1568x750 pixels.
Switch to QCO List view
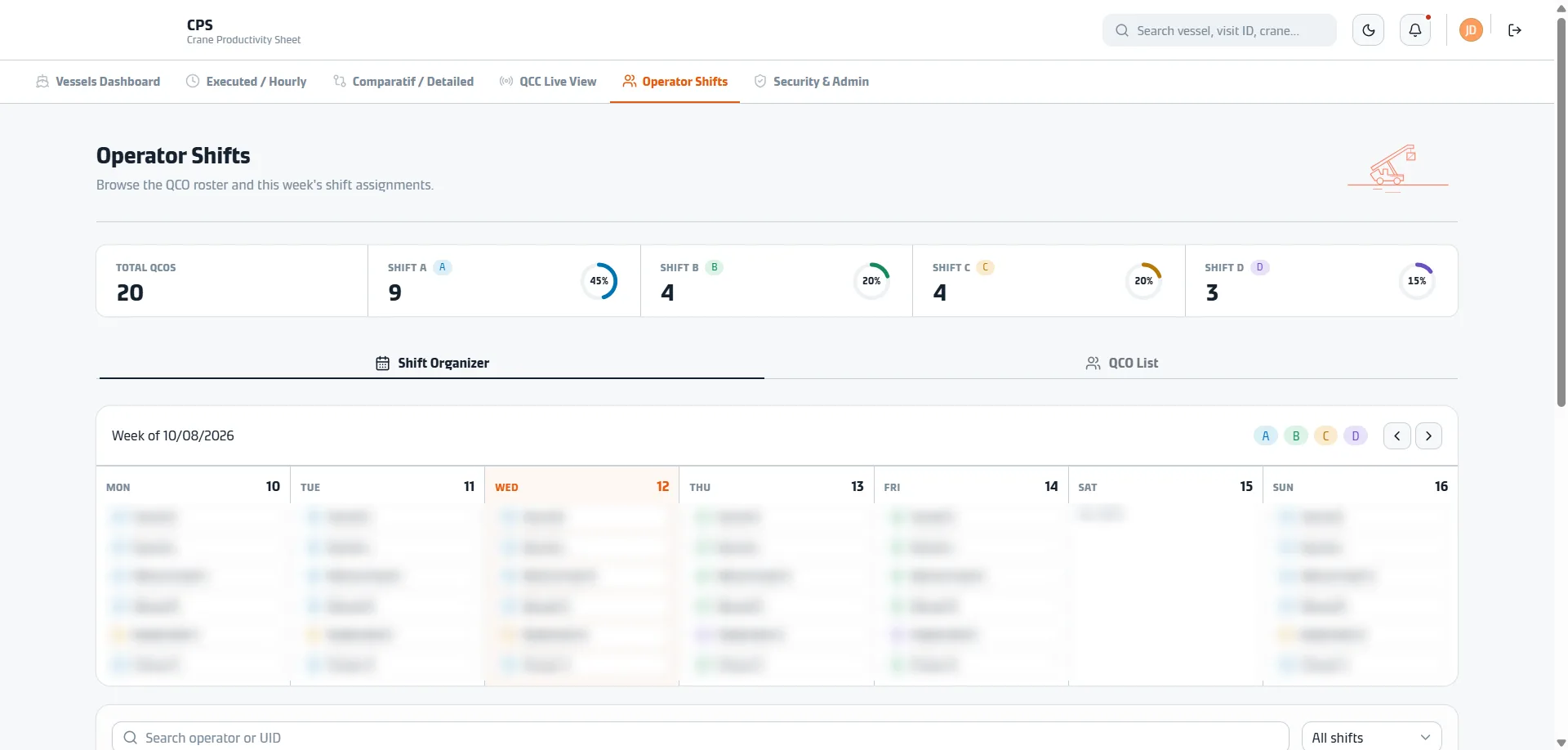1122,363
